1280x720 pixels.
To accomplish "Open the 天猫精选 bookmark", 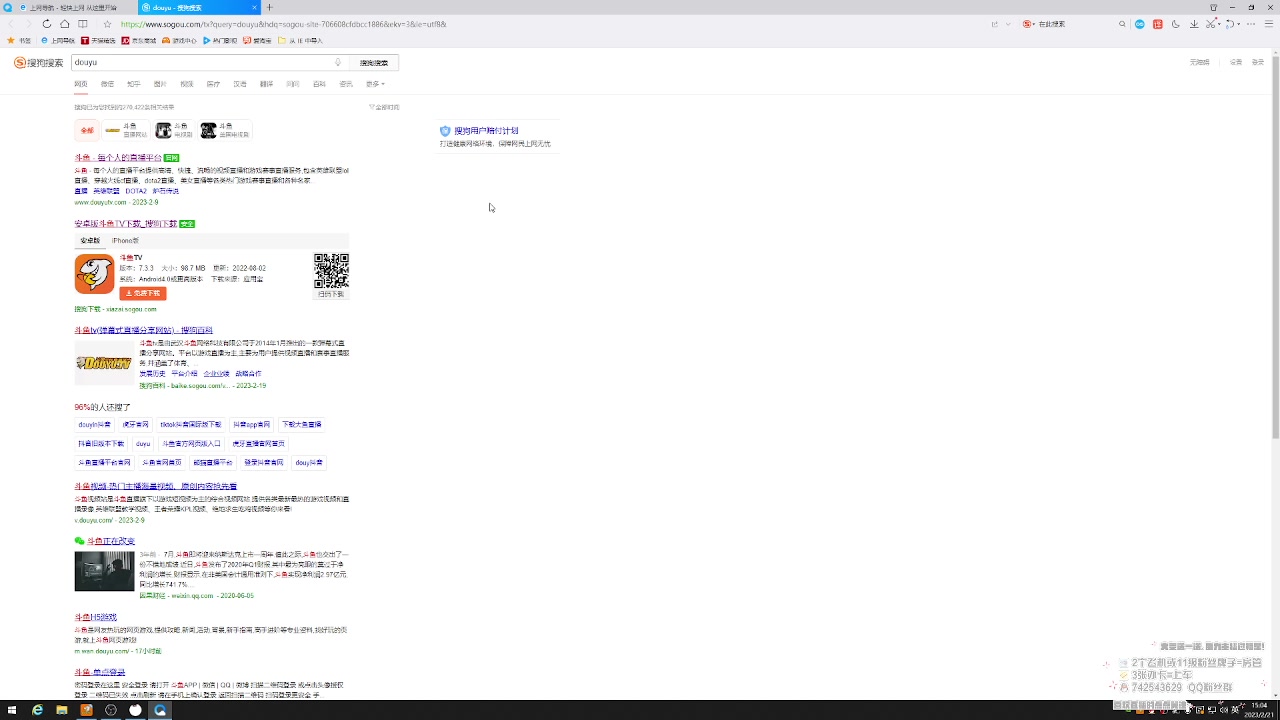I will pyautogui.click(x=98, y=41).
